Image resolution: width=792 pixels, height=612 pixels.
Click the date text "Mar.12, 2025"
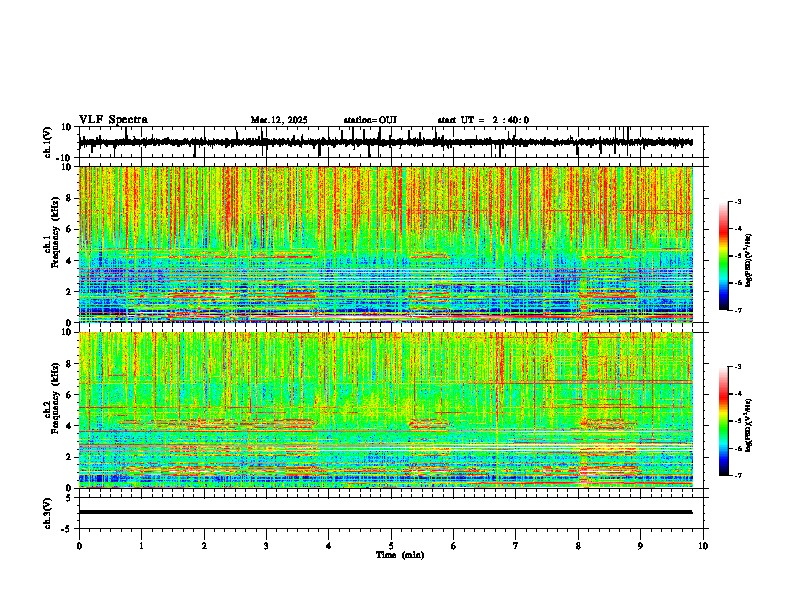coord(279,120)
